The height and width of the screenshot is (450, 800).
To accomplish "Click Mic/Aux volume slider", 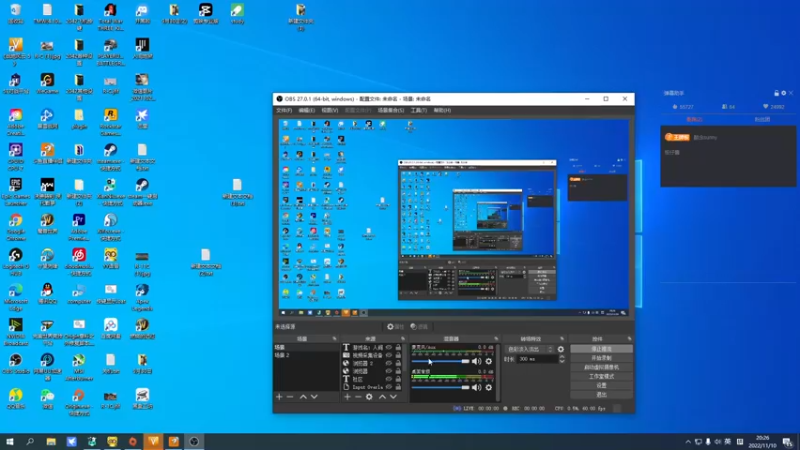I will tap(440, 361).
